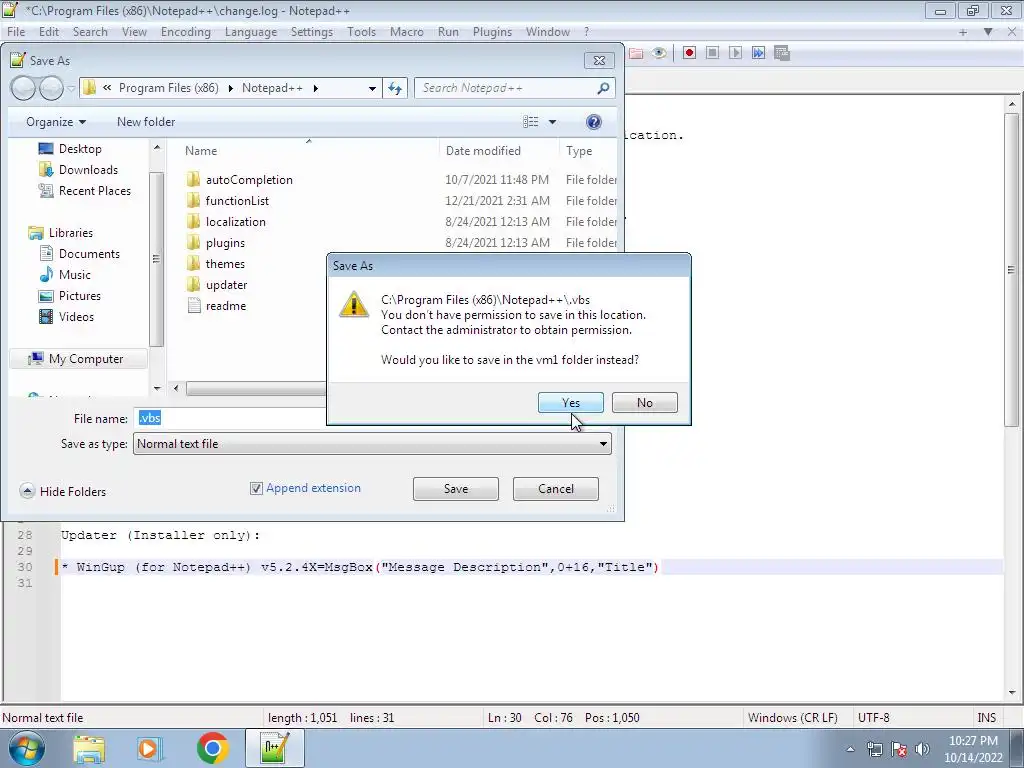Open the Save as type dropdown

point(372,444)
